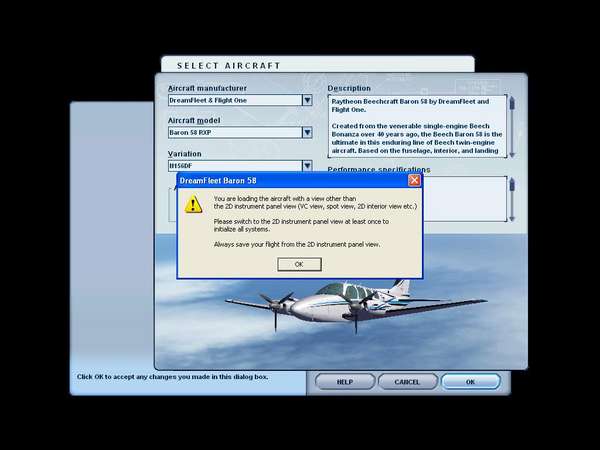Open the Aircraft manufacturer dropdown arrow
The image size is (600, 450).
click(x=307, y=100)
